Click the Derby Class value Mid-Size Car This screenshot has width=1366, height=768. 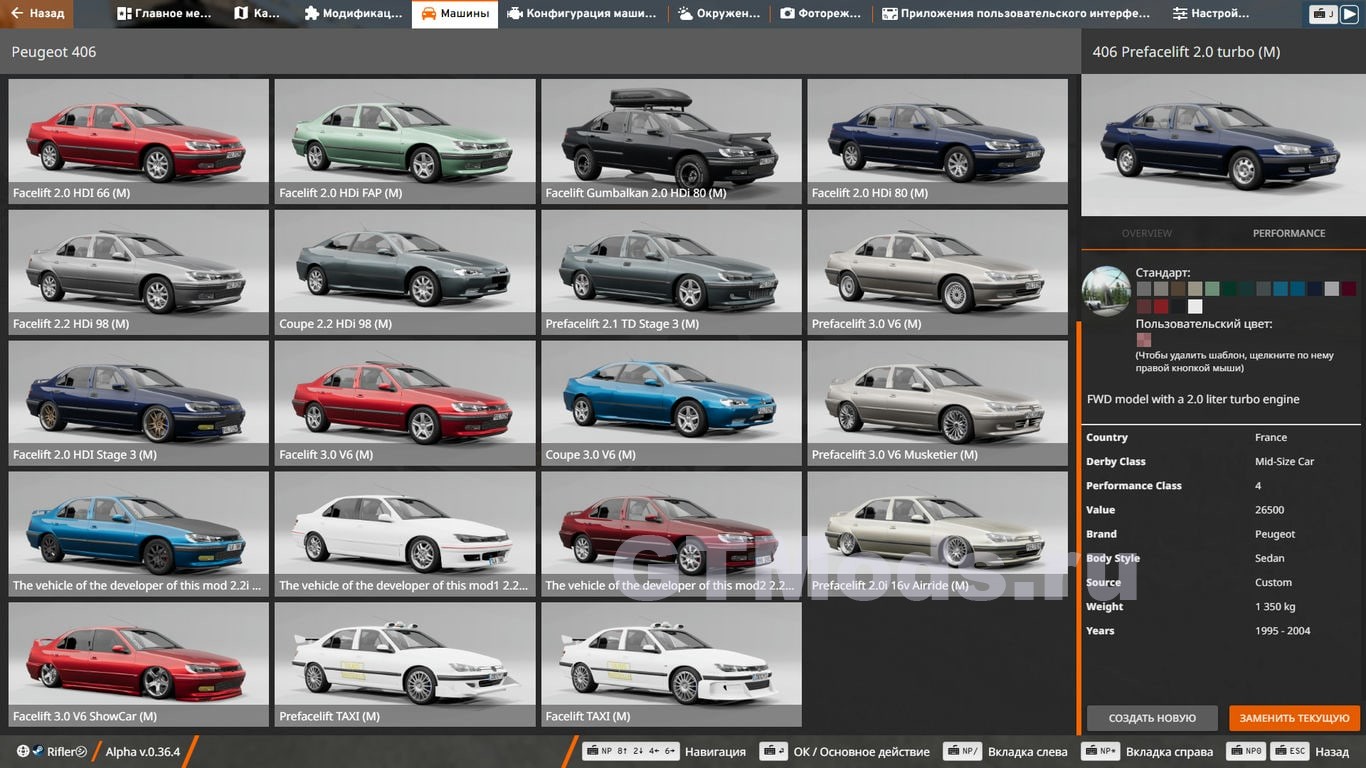click(x=1285, y=461)
